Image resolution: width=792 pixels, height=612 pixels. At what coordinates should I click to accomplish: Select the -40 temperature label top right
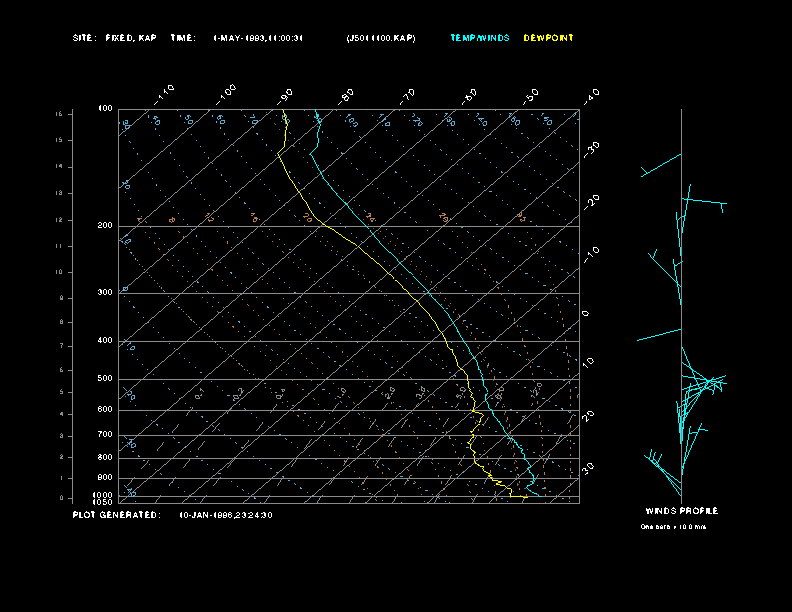click(x=591, y=95)
